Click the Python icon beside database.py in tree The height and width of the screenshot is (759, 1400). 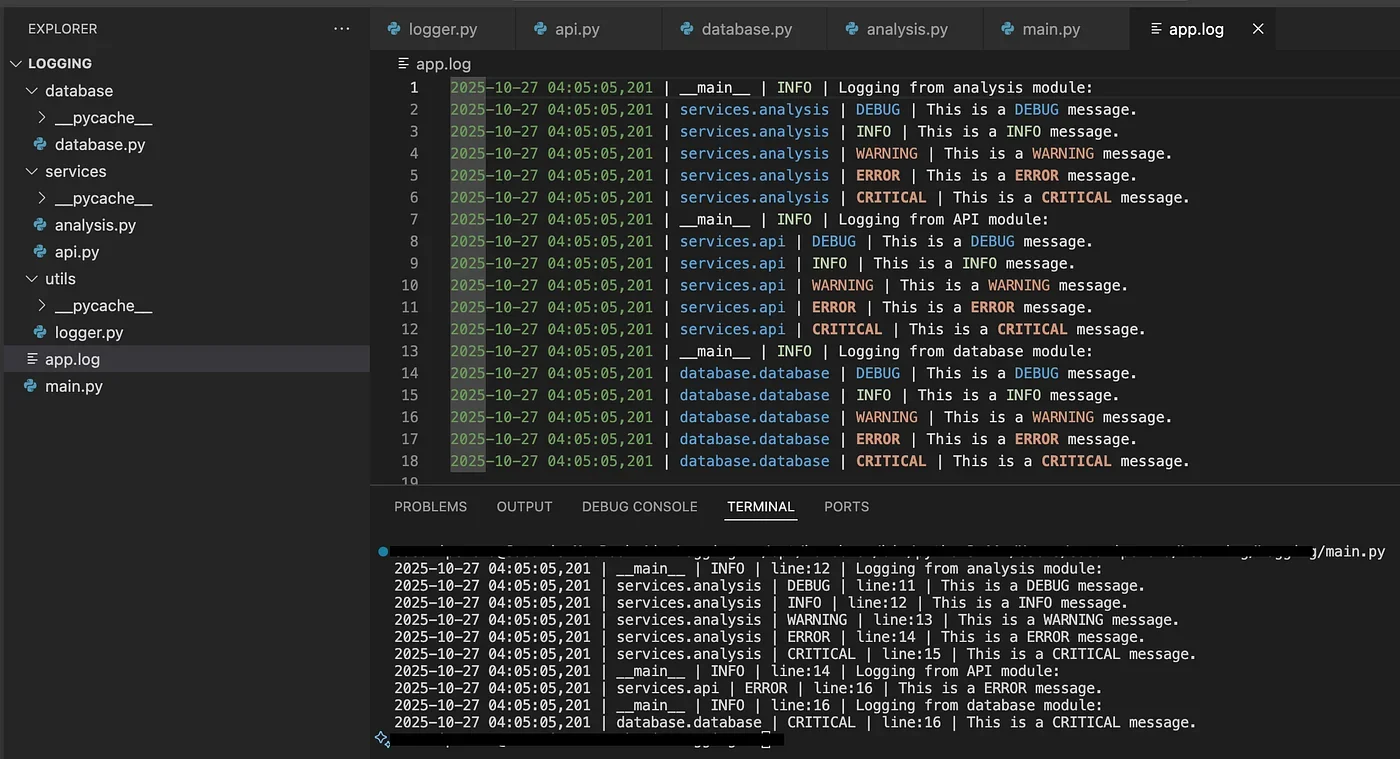40,144
